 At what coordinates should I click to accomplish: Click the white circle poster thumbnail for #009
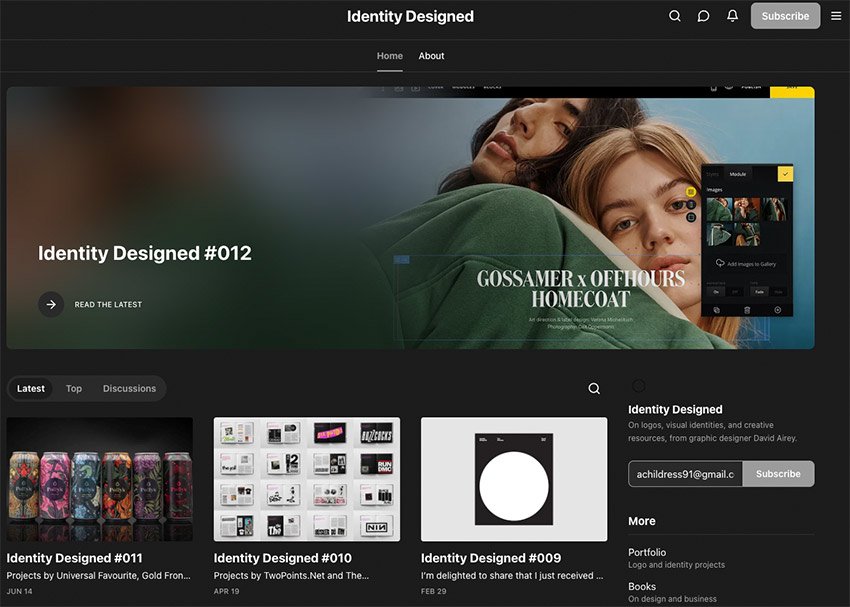click(514, 479)
